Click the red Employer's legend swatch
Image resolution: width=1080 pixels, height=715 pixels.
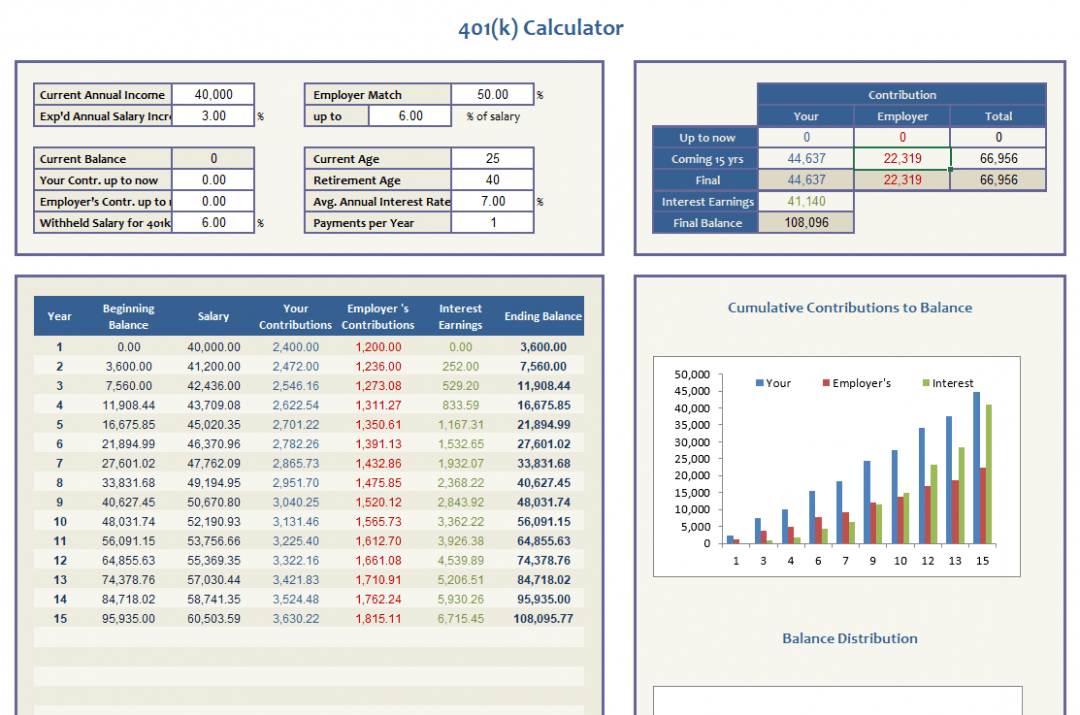click(826, 383)
